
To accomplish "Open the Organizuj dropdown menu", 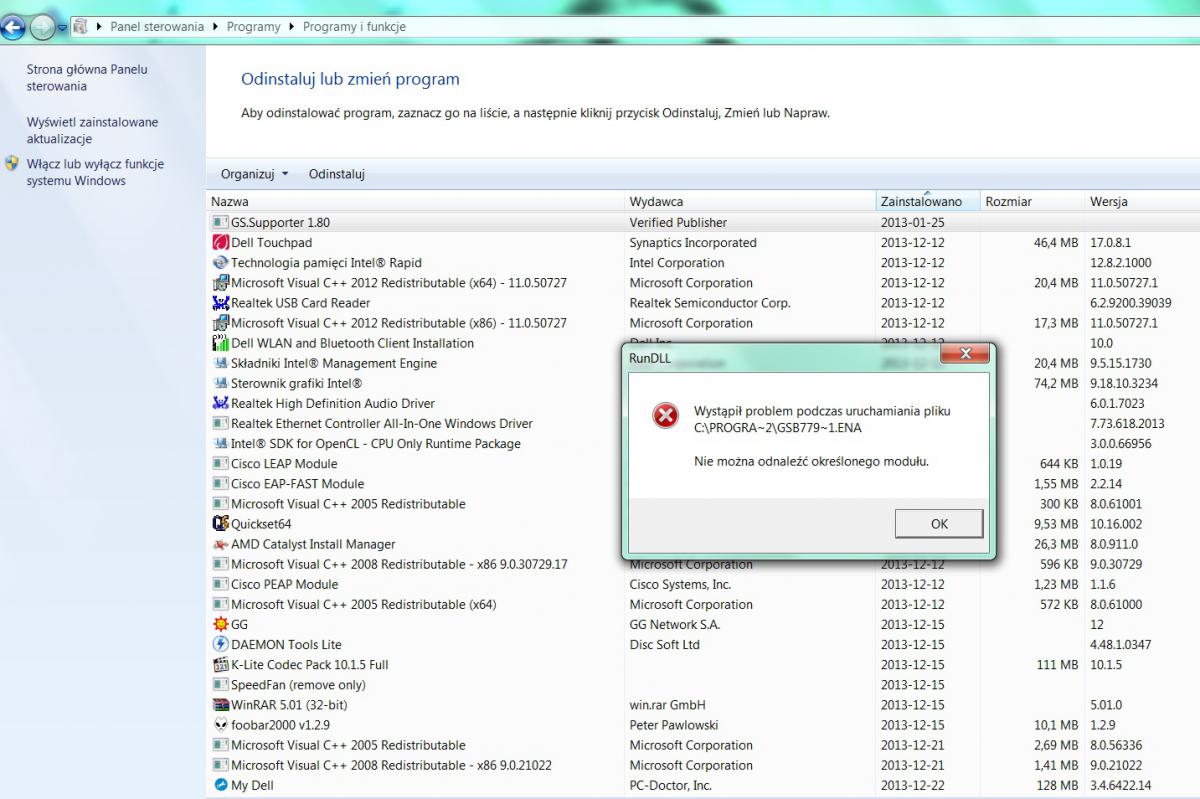I will click(254, 173).
